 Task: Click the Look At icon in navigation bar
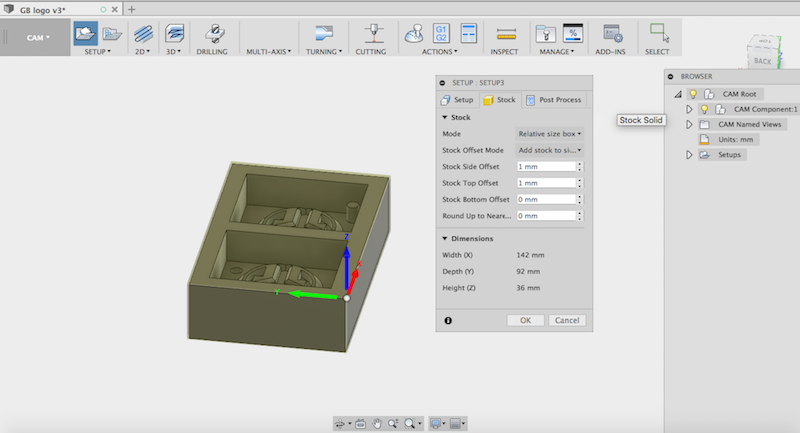point(360,423)
